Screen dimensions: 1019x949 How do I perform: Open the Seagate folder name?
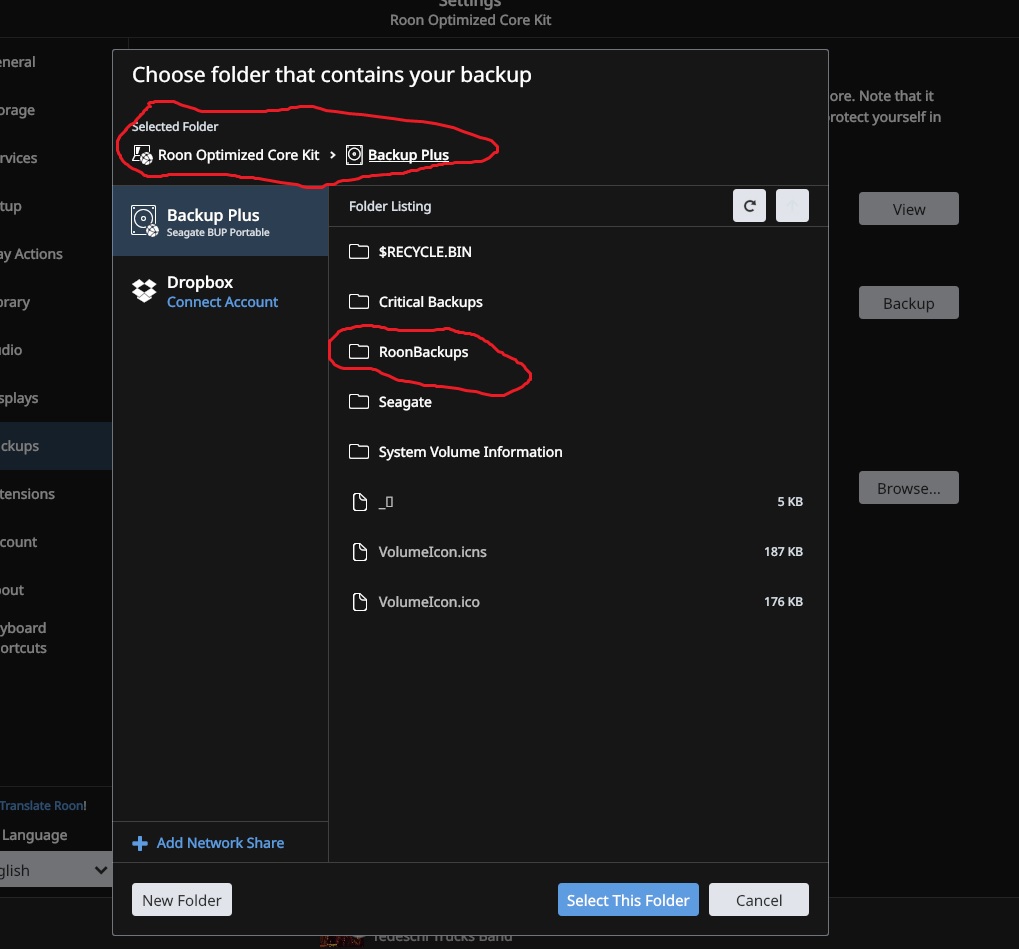point(405,402)
